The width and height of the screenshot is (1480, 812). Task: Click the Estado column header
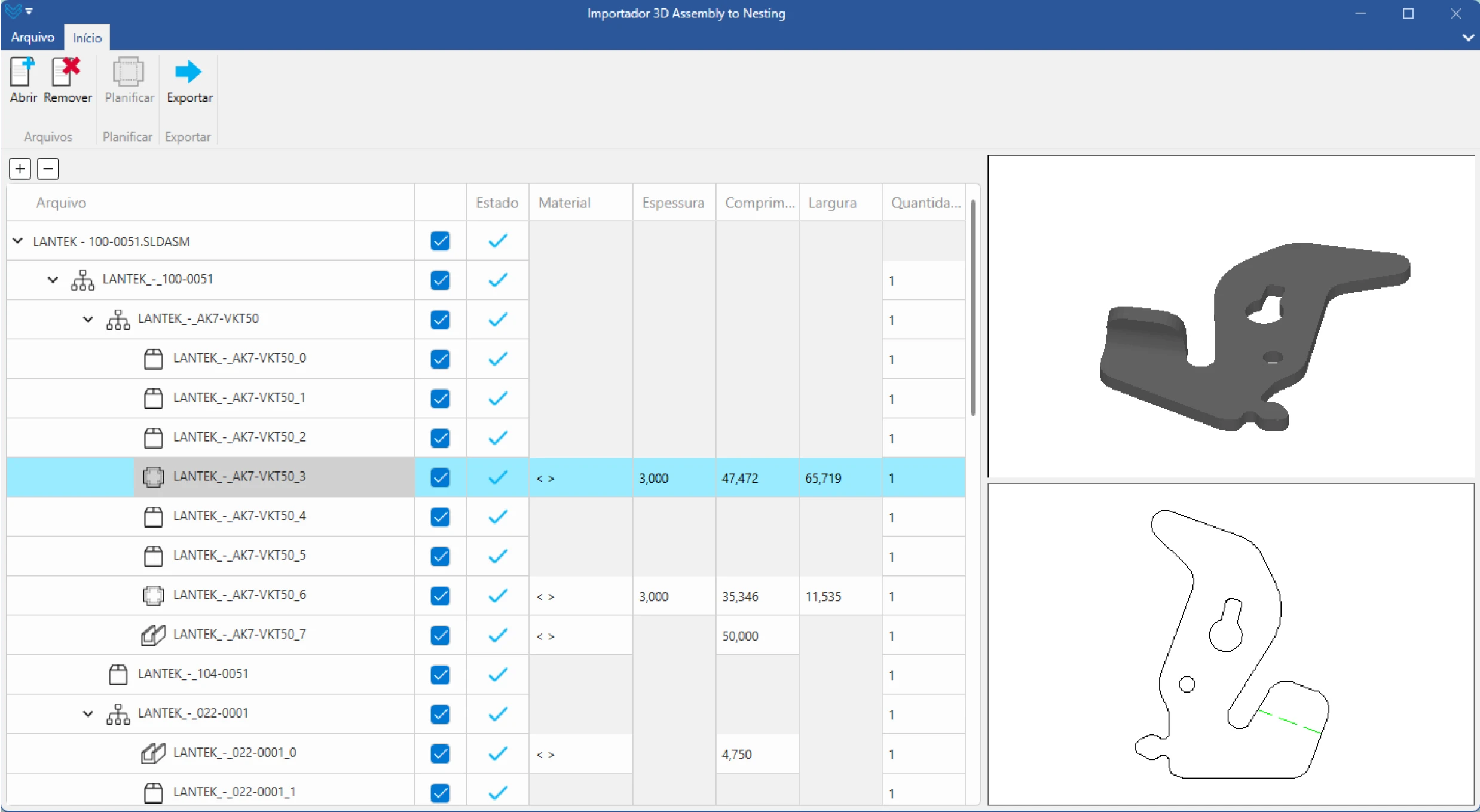(497, 203)
